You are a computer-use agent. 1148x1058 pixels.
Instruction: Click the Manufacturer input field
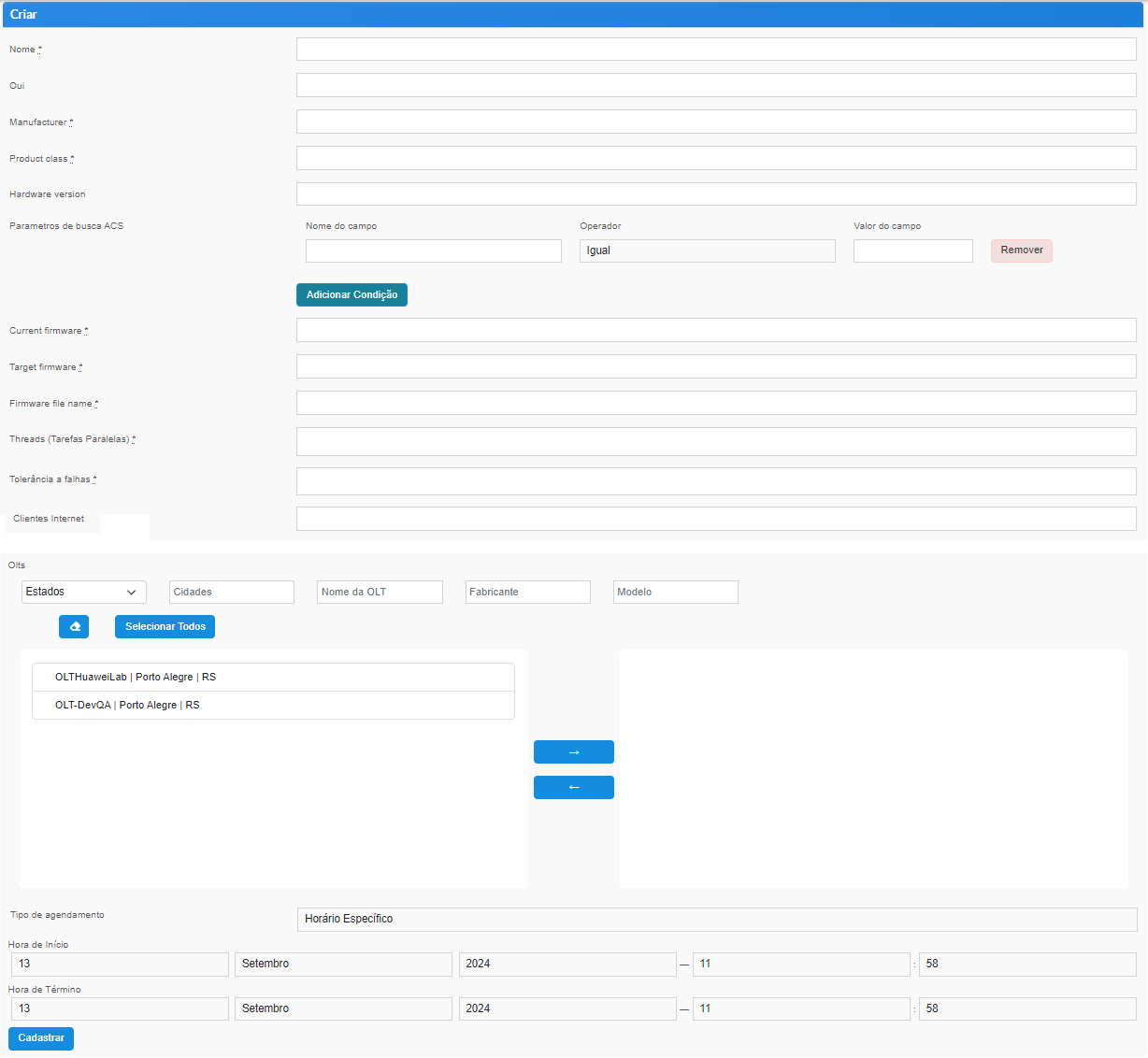click(x=716, y=122)
